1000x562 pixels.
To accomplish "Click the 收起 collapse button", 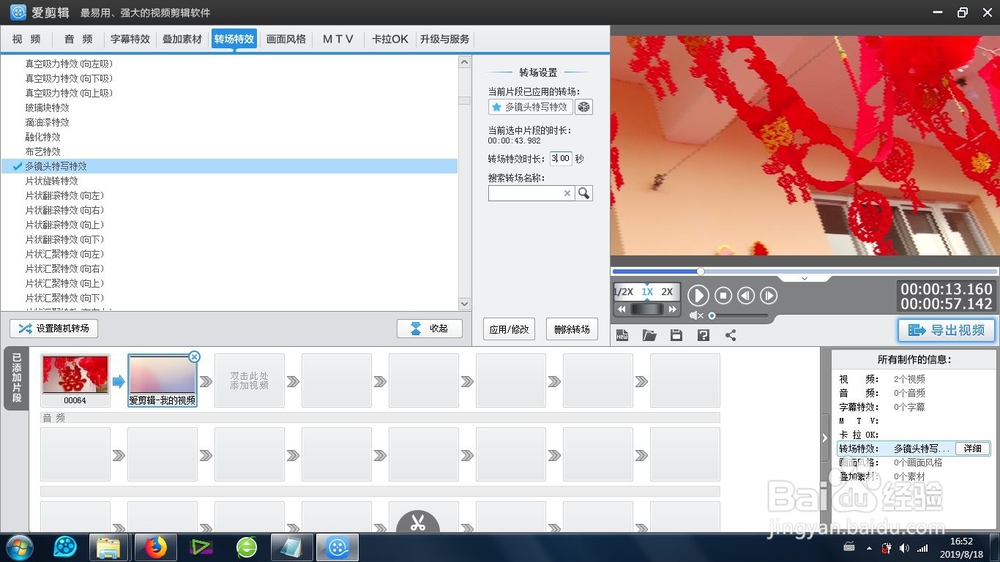I will (429, 329).
